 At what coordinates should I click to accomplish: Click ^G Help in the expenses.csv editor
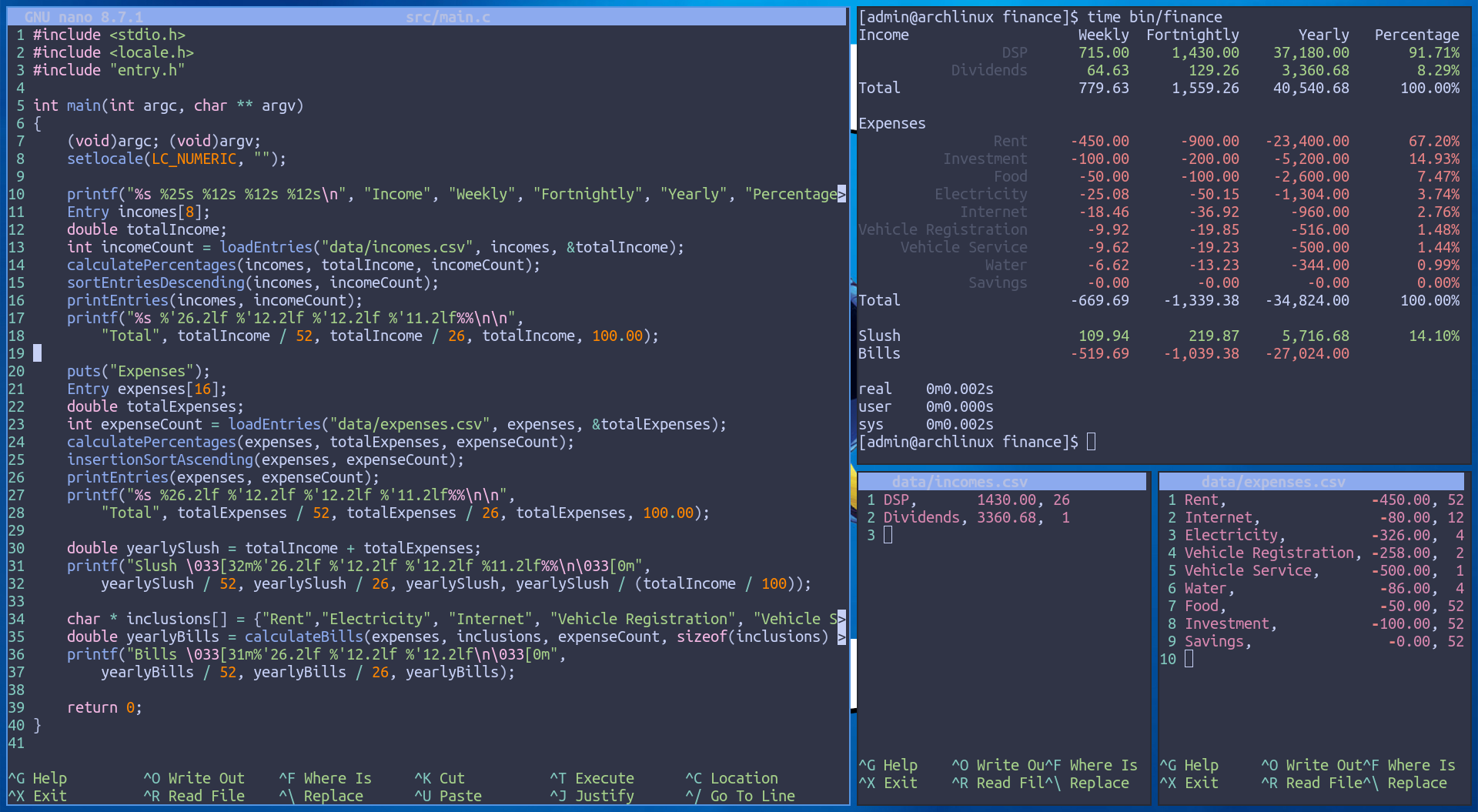coord(1189,765)
